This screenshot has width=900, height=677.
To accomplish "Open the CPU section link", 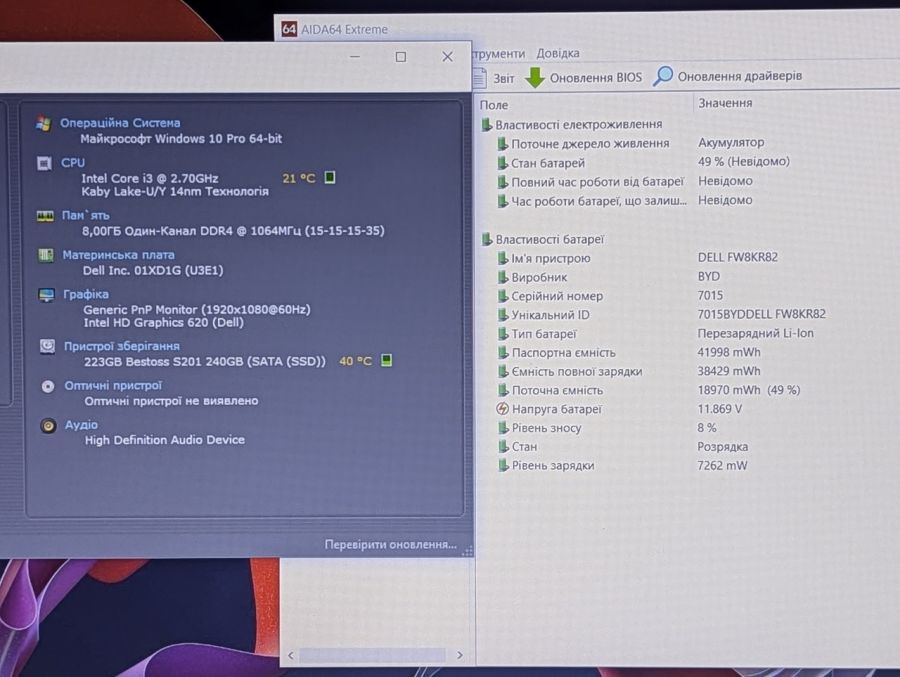I will [x=73, y=163].
